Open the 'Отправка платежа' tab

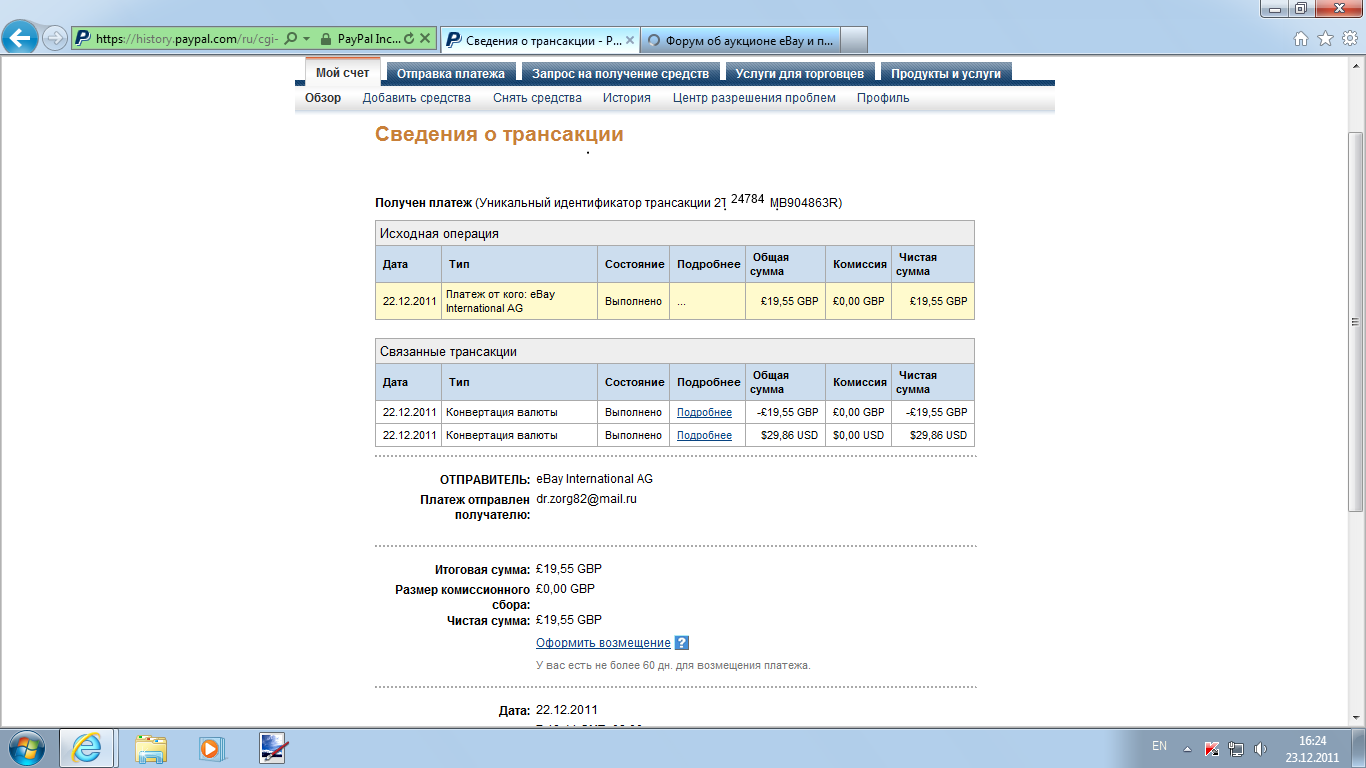pos(451,73)
